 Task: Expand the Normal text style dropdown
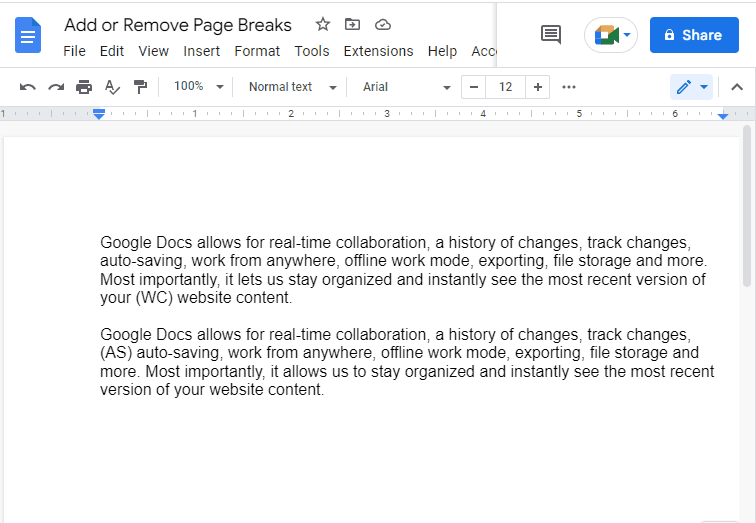tap(292, 87)
